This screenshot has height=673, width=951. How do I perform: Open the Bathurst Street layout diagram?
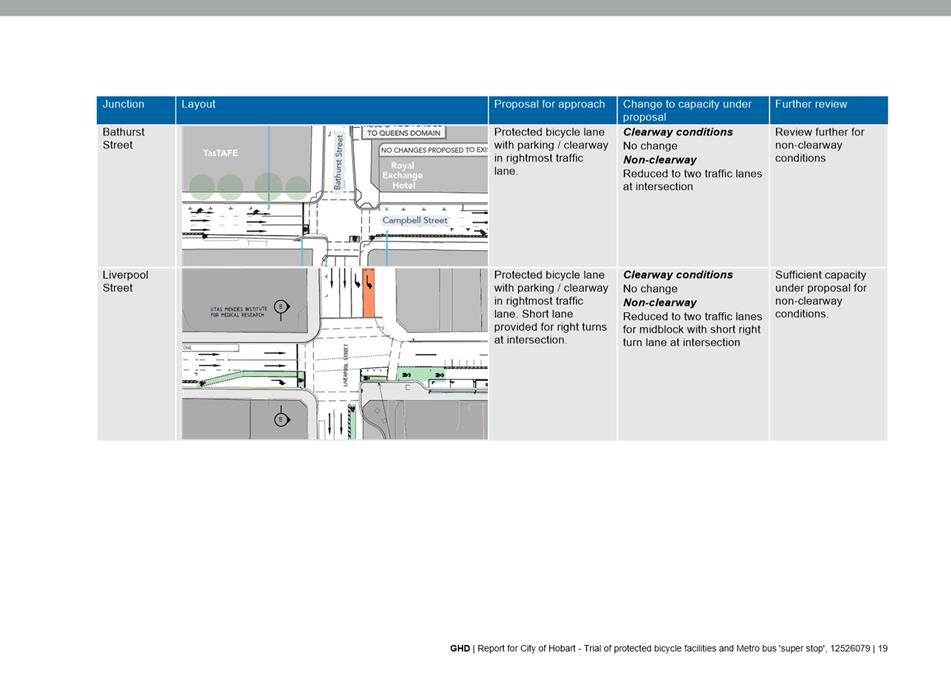coord(335,195)
